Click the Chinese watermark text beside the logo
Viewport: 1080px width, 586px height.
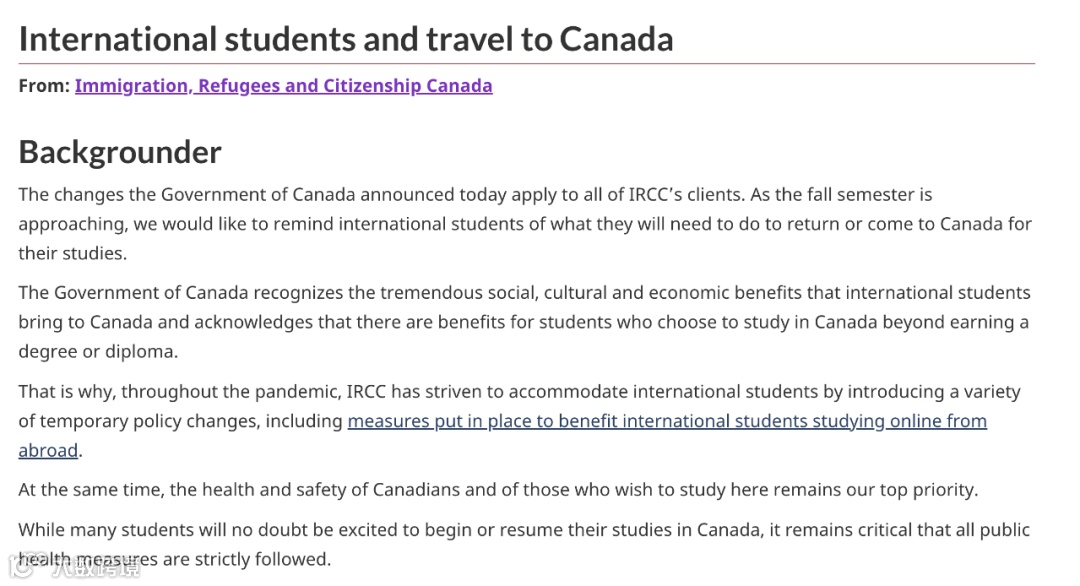tap(95, 569)
